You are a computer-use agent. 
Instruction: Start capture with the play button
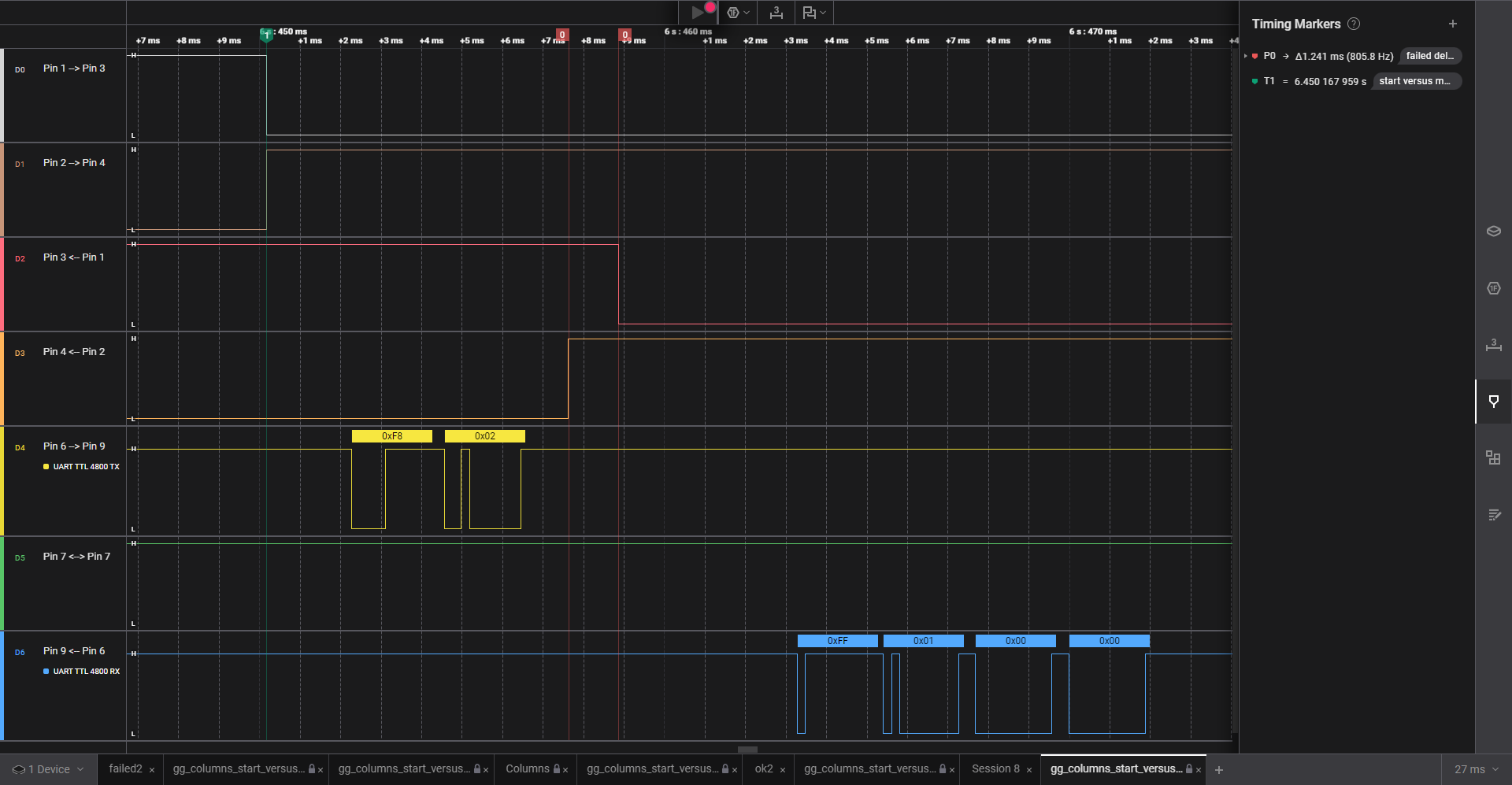point(697,12)
